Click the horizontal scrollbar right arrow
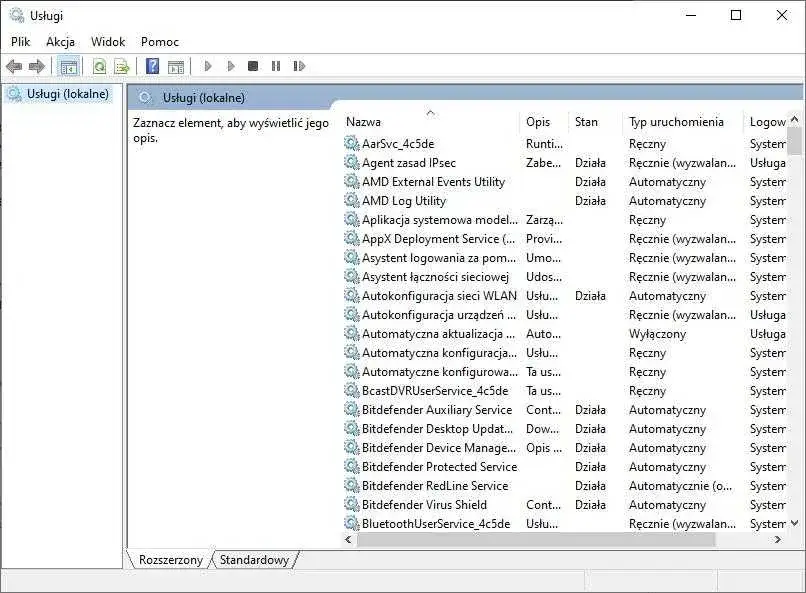Image resolution: width=806 pixels, height=593 pixels. [778, 539]
